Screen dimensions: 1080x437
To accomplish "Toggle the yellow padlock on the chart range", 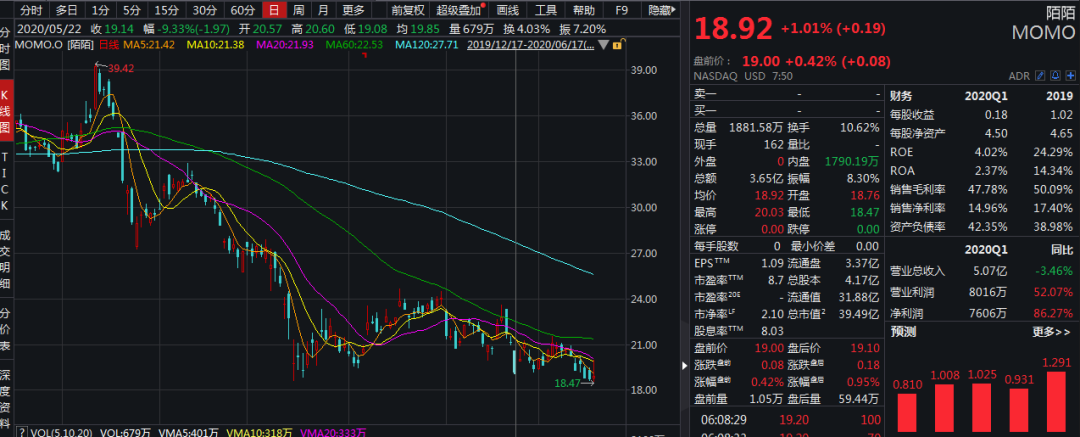I will coord(617,45).
